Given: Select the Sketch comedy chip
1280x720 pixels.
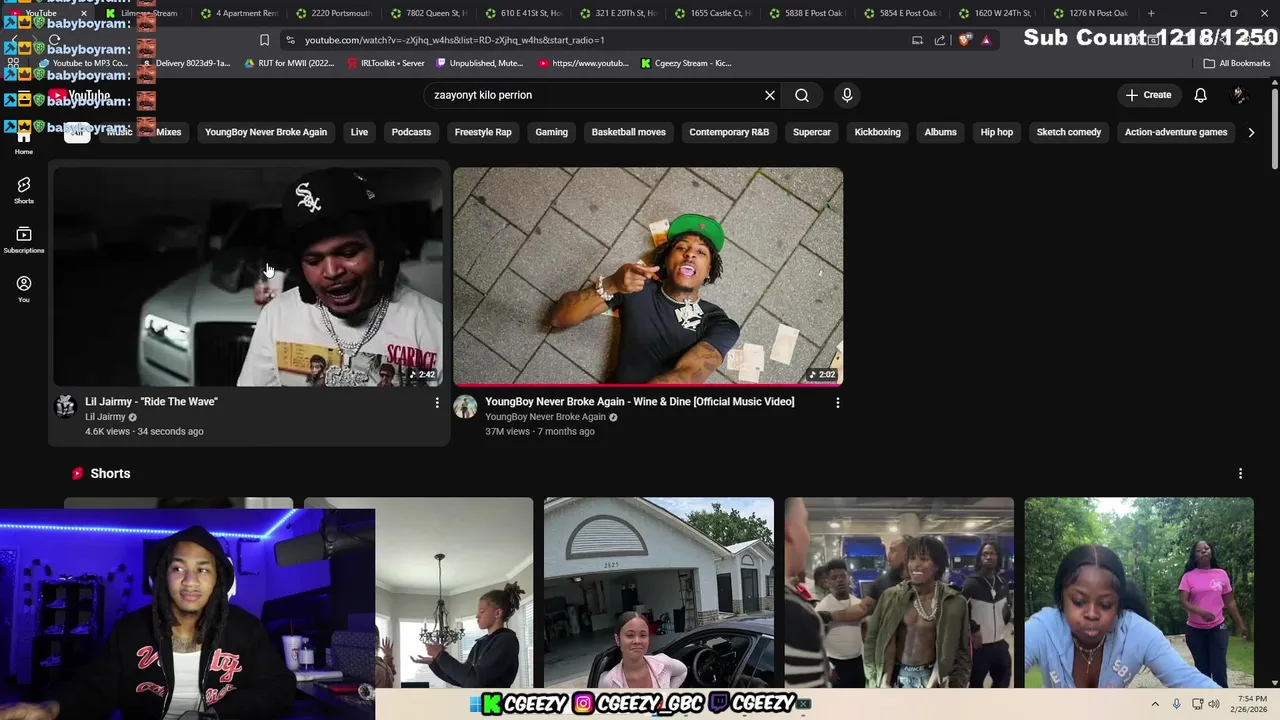Looking at the screenshot, I should coord(1069,132).
